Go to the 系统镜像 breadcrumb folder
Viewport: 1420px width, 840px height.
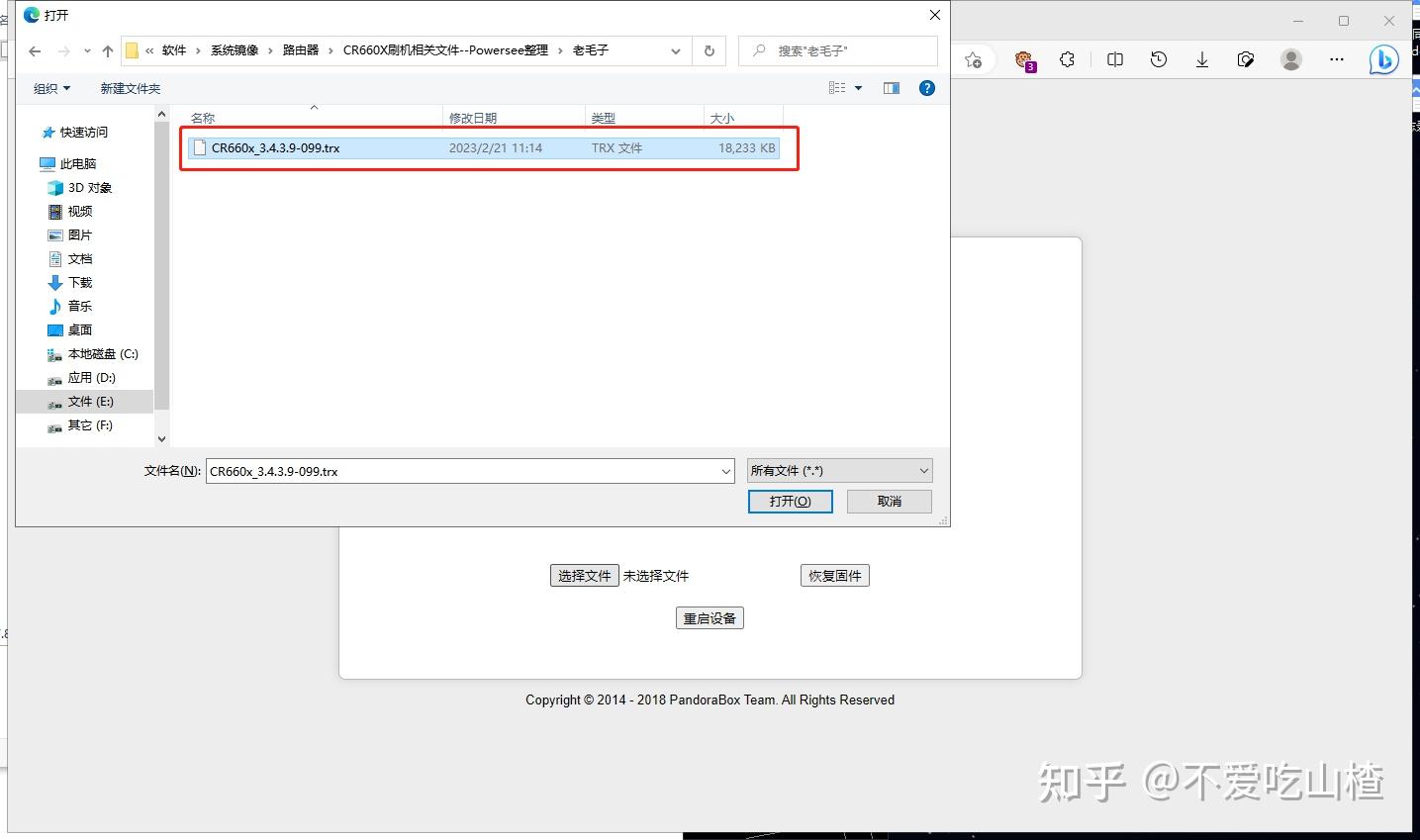234,49
